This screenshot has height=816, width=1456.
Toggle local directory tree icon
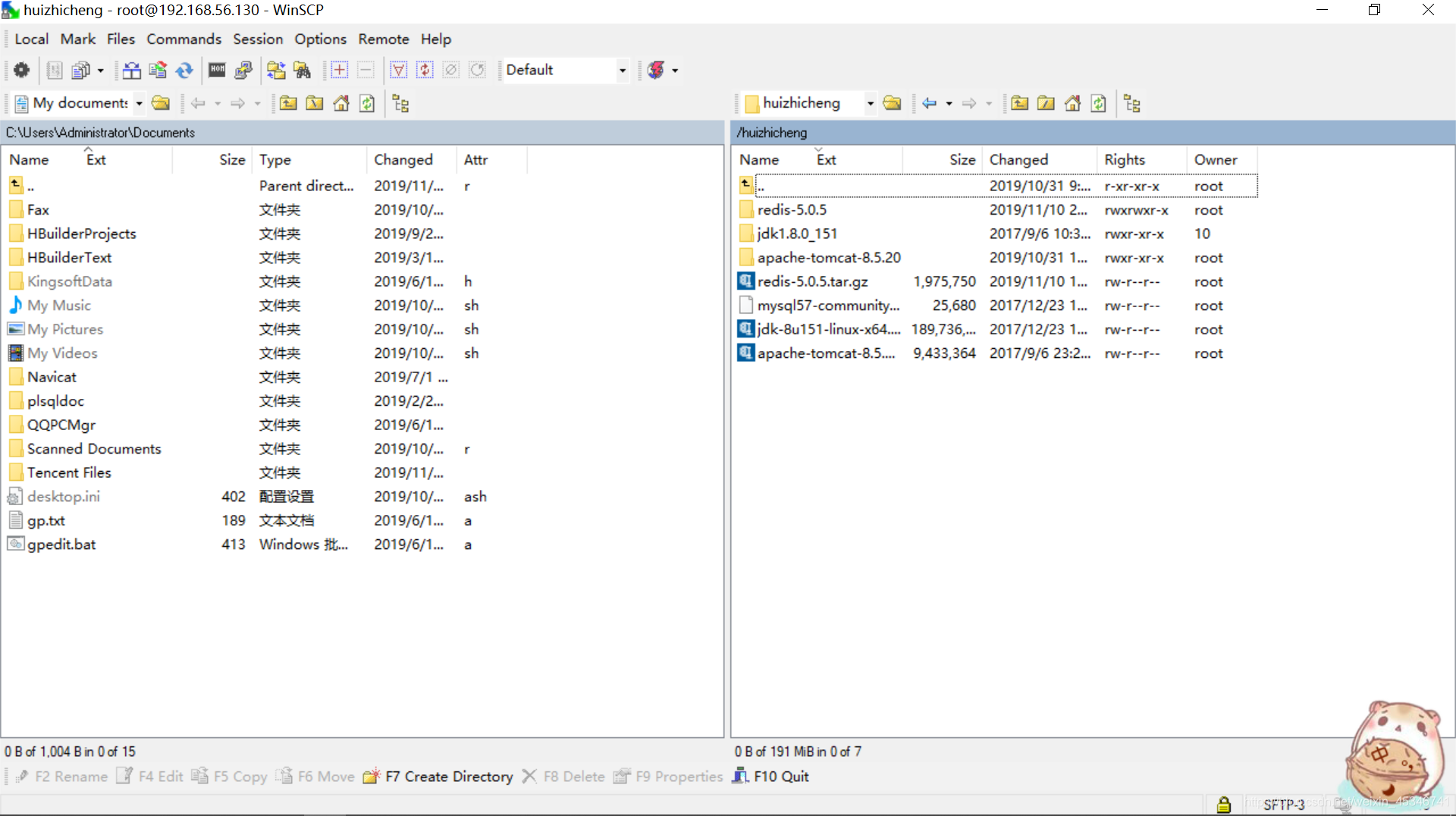point(400,103)
